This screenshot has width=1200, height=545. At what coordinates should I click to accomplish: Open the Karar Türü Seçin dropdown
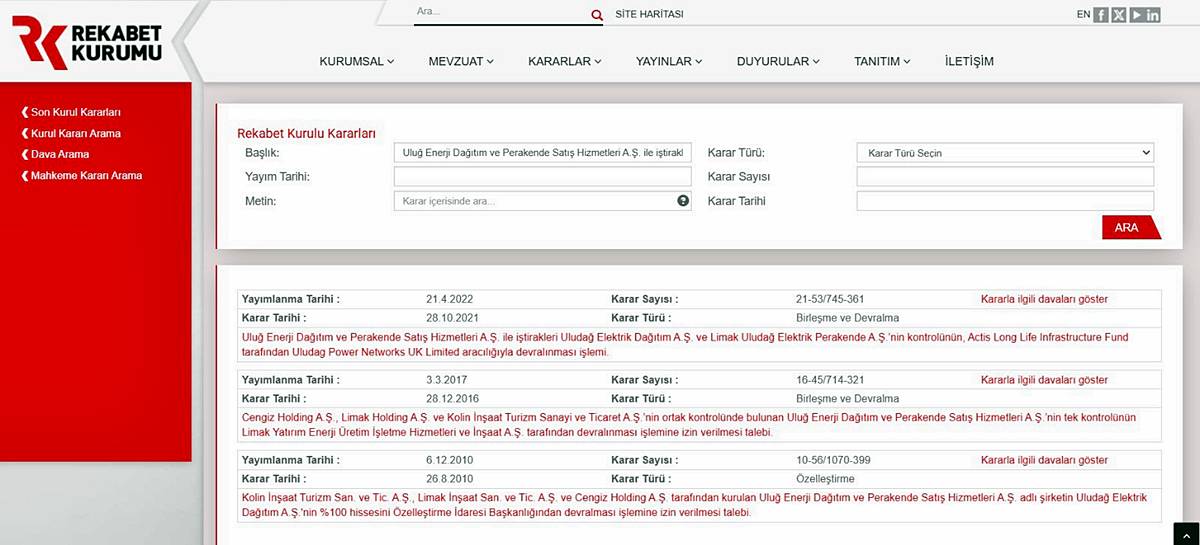pos(1005,153)
